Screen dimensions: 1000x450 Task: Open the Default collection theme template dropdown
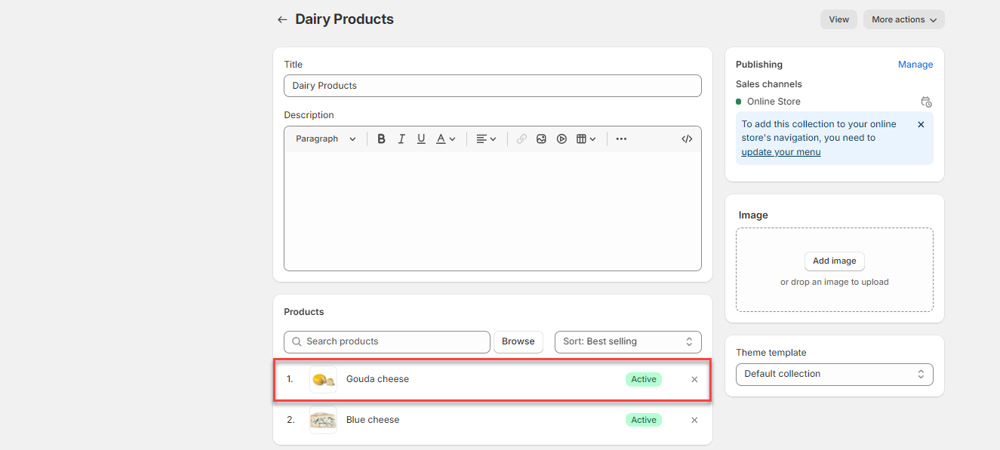click(x=834, y=374)
